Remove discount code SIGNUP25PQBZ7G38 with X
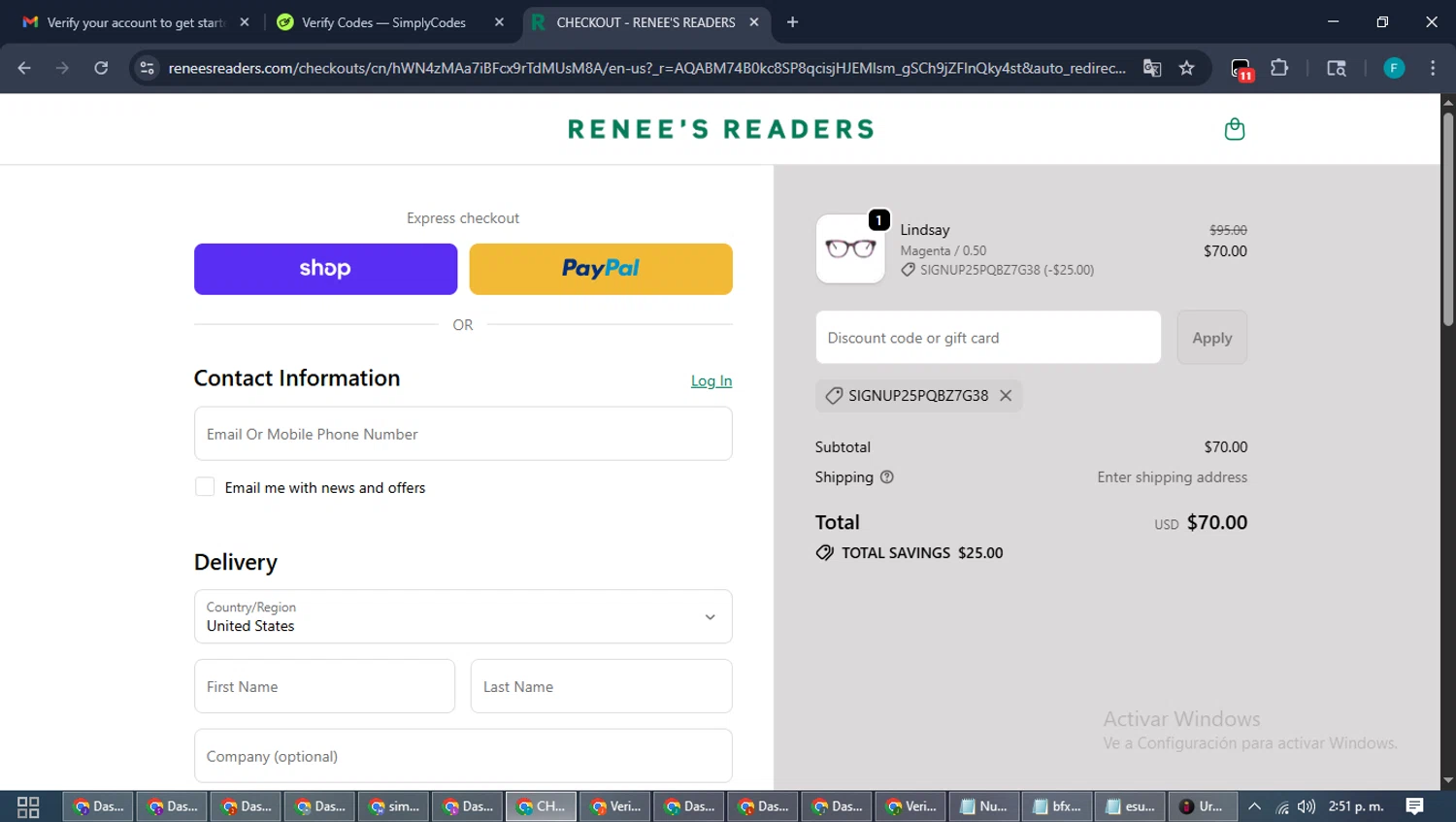 click(1006, 395)
